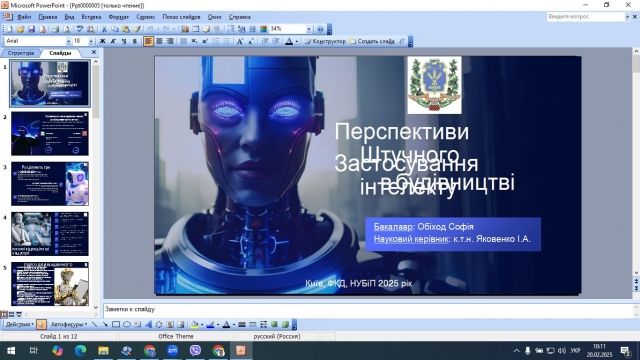Click the Print icon in standard toolbar
This screenshot has width=640, height=360.
click(56, 29)
